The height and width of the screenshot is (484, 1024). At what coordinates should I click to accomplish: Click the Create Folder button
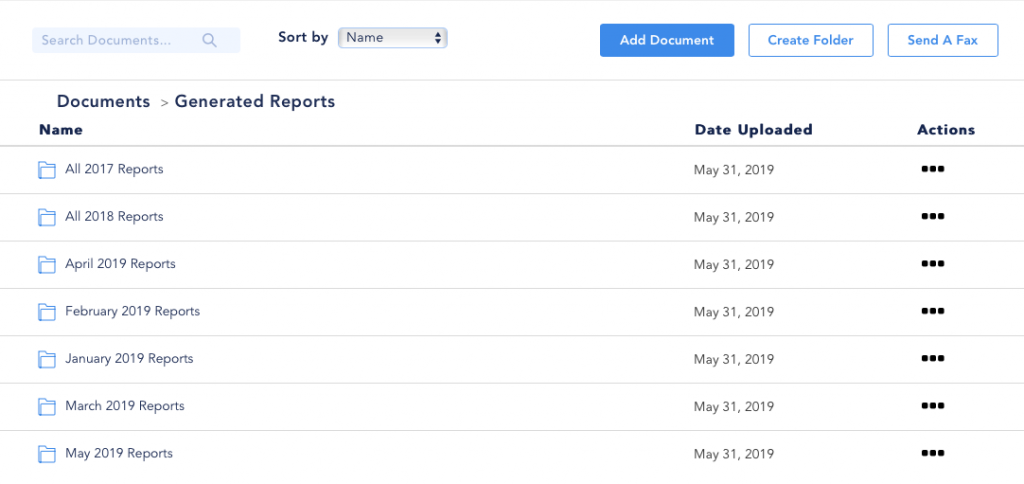tap(810, 40)
